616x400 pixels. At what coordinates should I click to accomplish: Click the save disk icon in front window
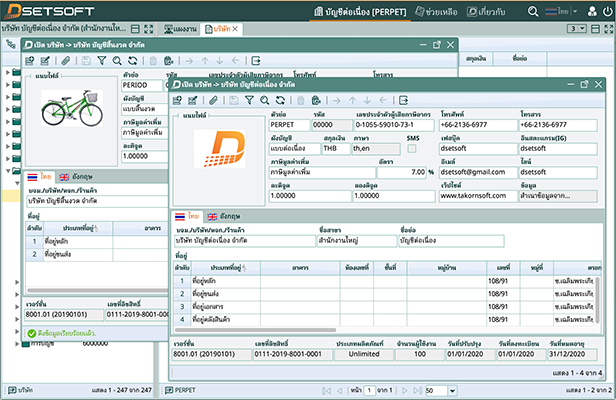tap(234, 100)
